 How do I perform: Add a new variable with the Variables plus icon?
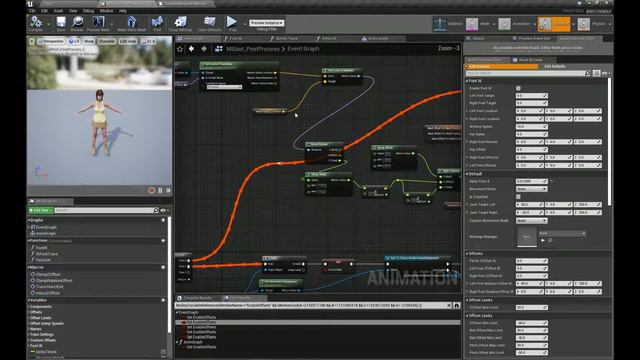[163, 300]
